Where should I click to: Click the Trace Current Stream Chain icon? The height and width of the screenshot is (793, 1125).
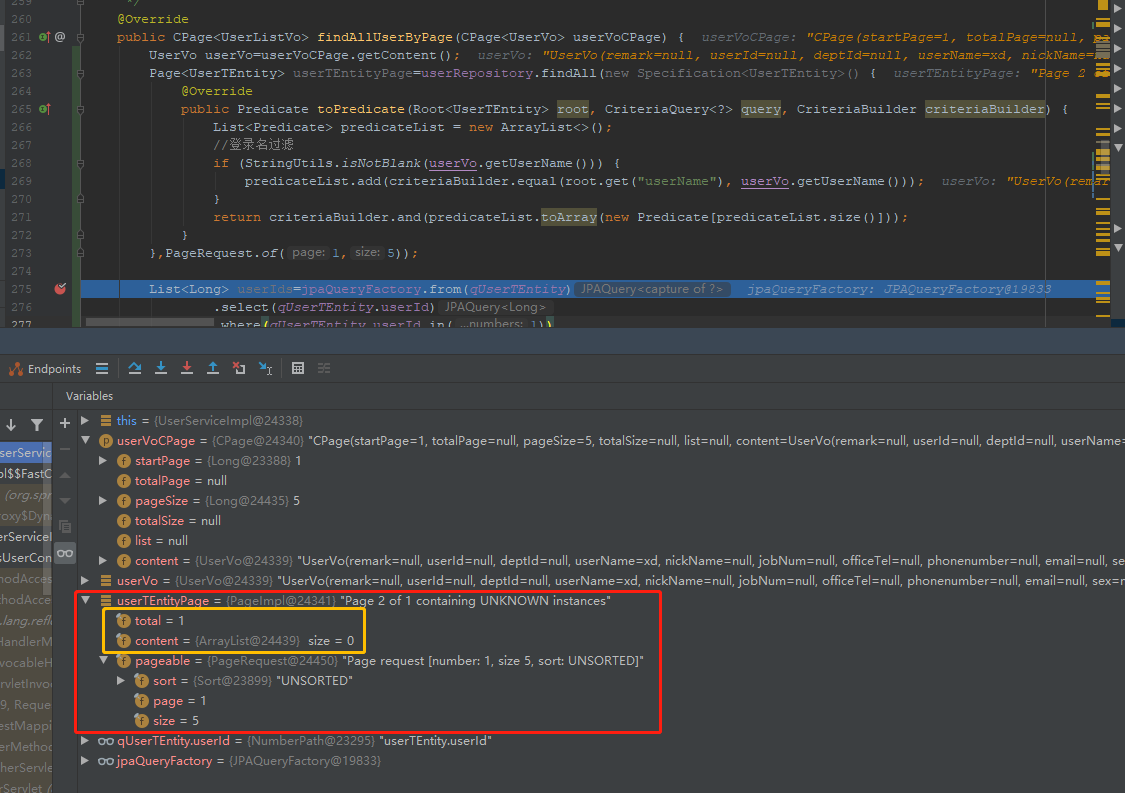coord(324,368)
